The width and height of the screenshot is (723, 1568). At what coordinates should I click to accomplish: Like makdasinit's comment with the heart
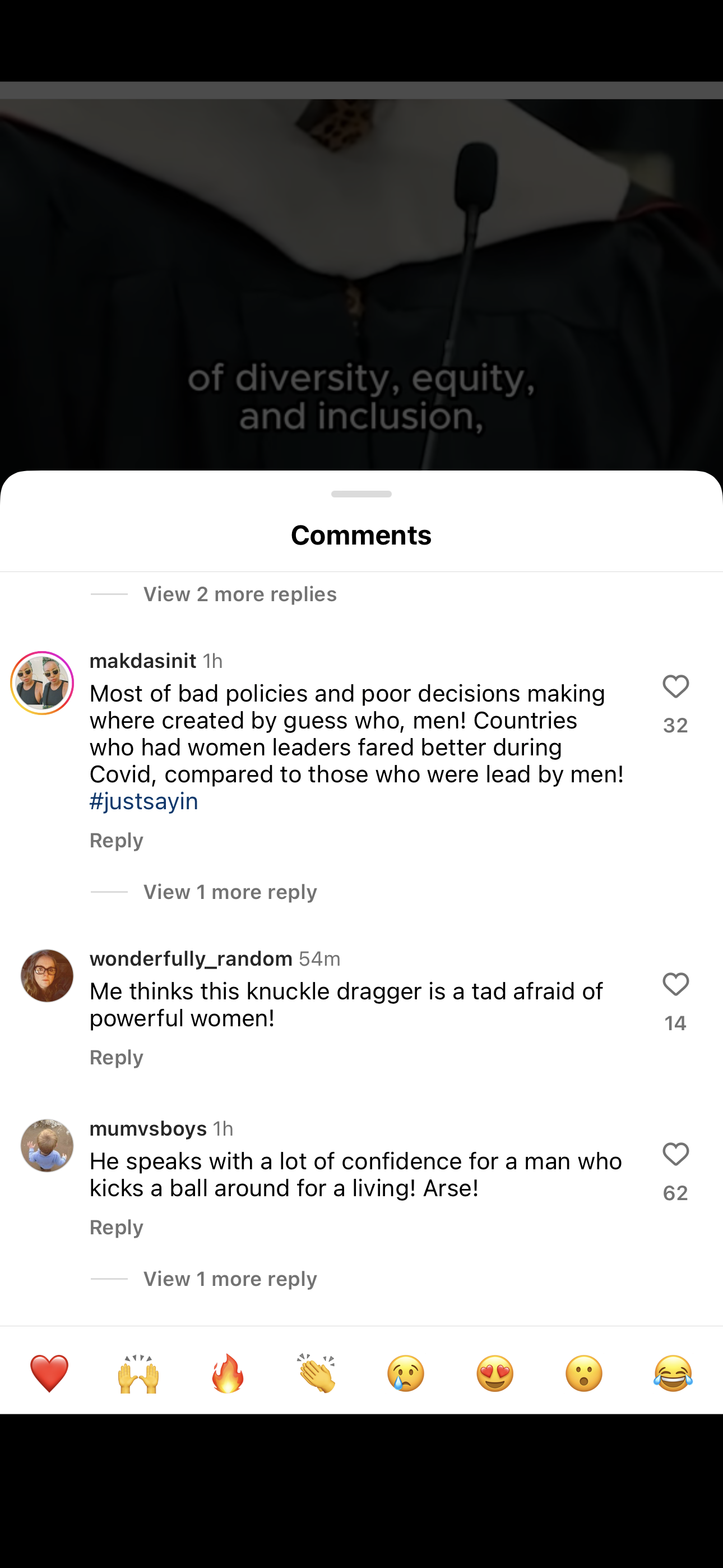coord(675,687)
